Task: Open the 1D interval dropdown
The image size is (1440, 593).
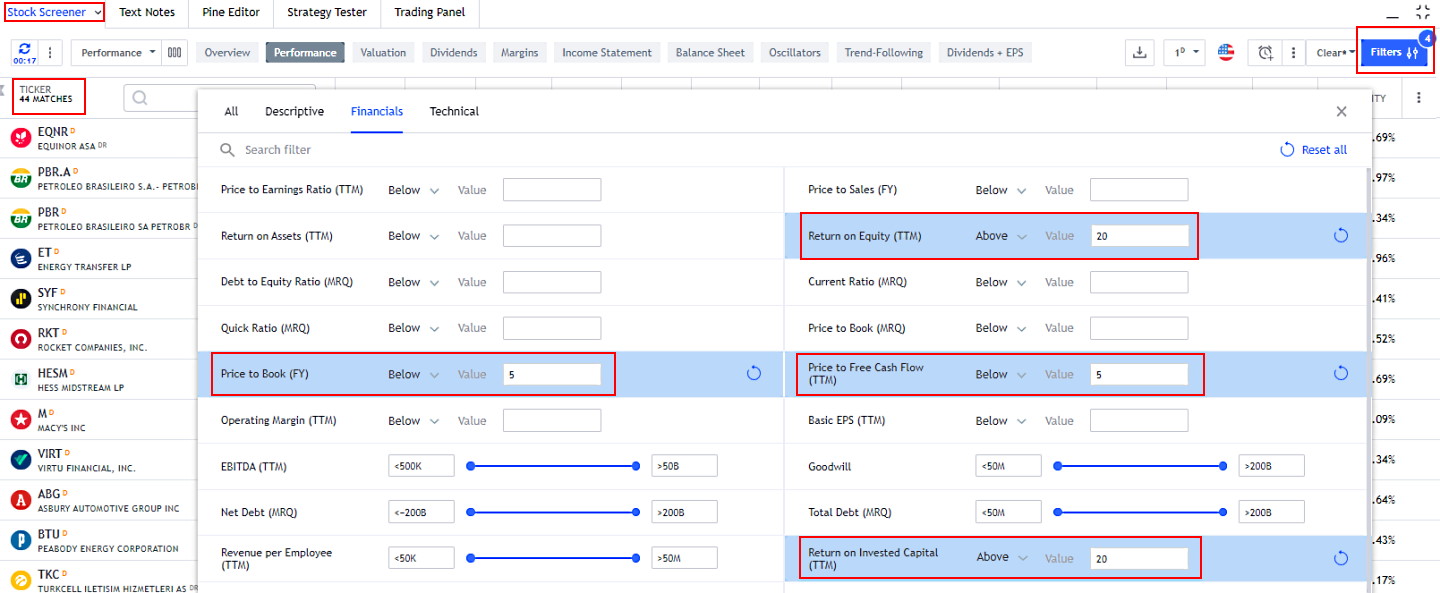Action: point(1184,53)
